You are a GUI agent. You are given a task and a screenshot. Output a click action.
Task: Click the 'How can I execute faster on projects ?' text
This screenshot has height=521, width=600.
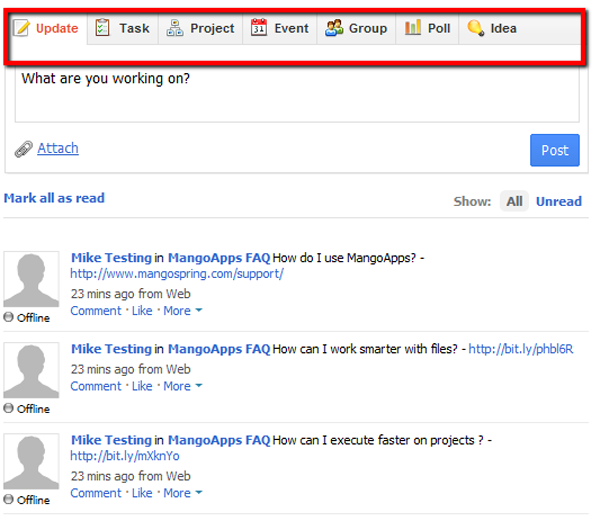tap(378, 440)
